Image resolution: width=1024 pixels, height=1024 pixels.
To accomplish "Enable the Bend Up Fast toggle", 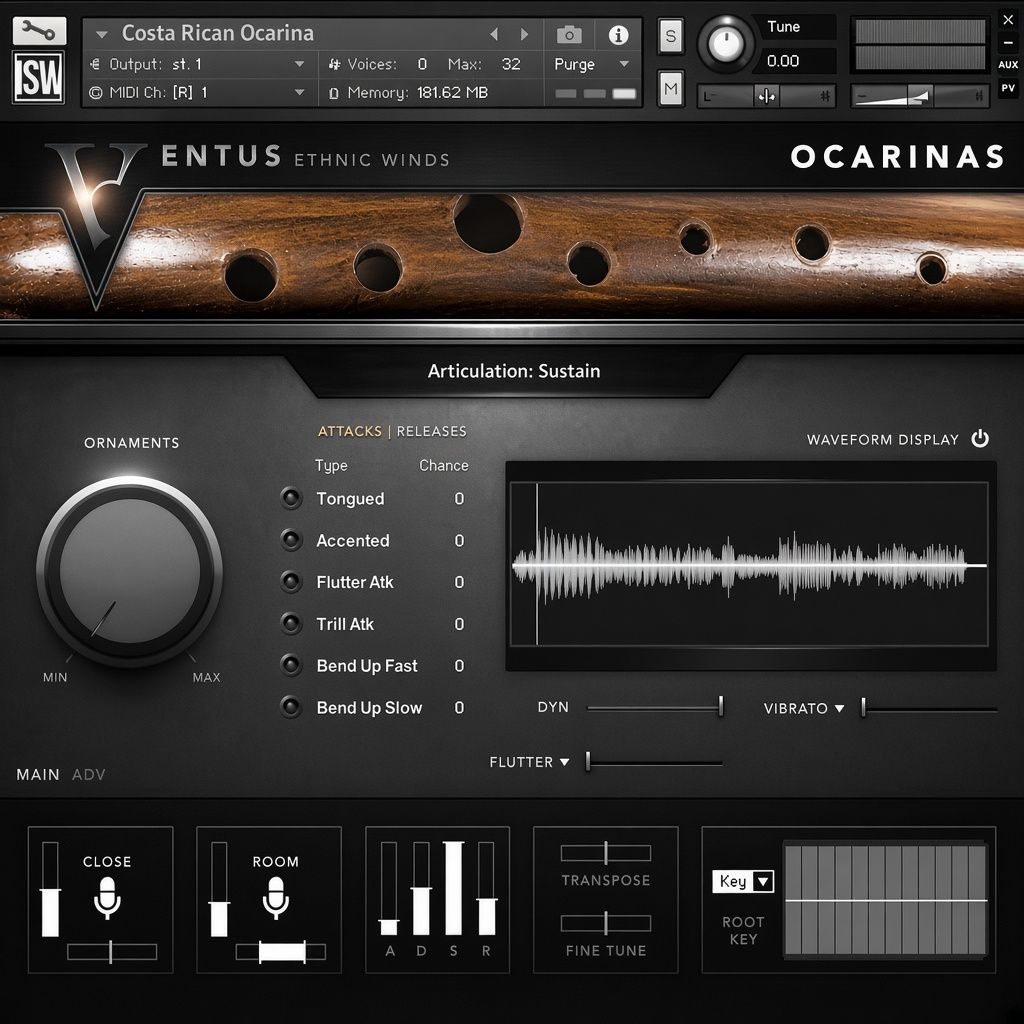I will (x=291, y=665).
